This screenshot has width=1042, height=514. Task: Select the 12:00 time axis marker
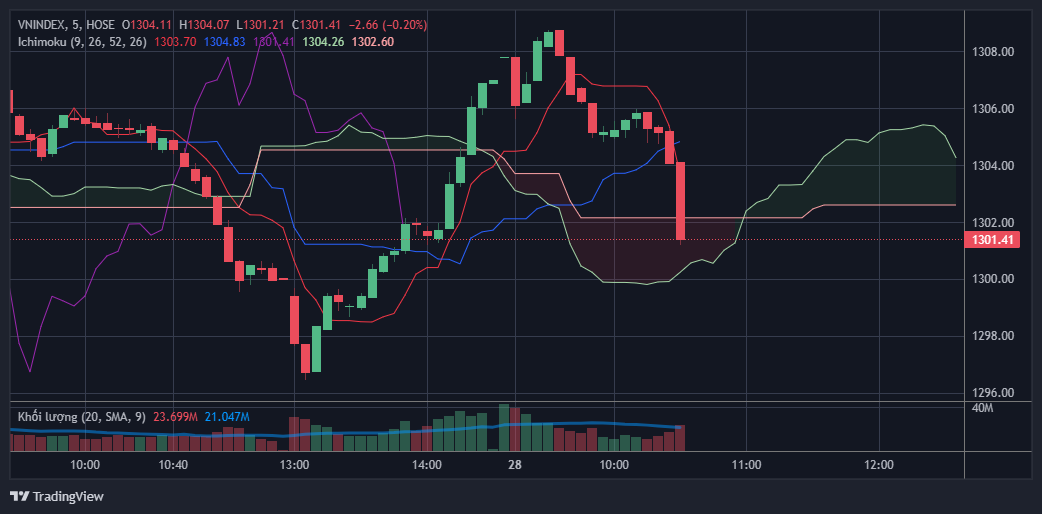click(878, 465)
